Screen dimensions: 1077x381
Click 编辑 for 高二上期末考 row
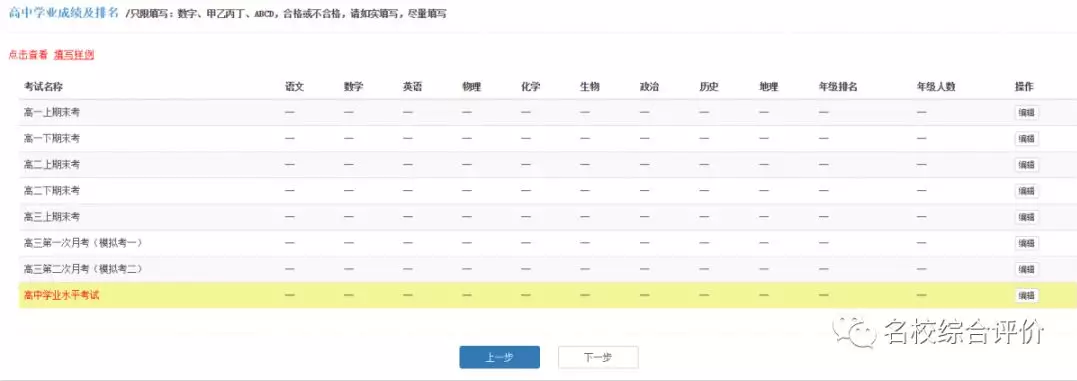(x=1026, y=165)
